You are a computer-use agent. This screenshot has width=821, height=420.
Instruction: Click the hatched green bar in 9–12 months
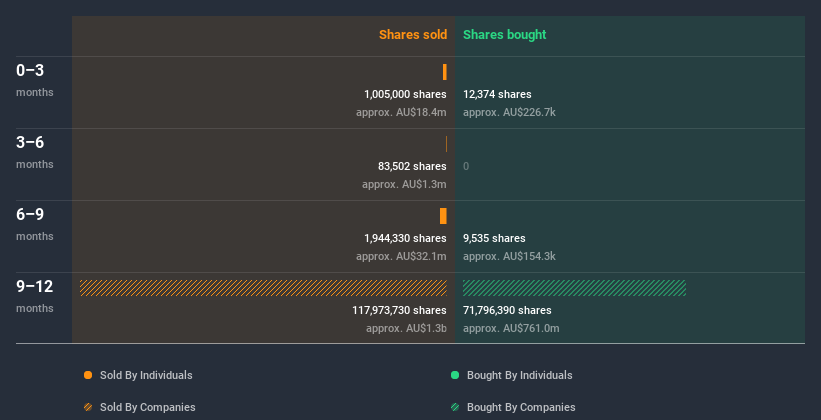574,288
